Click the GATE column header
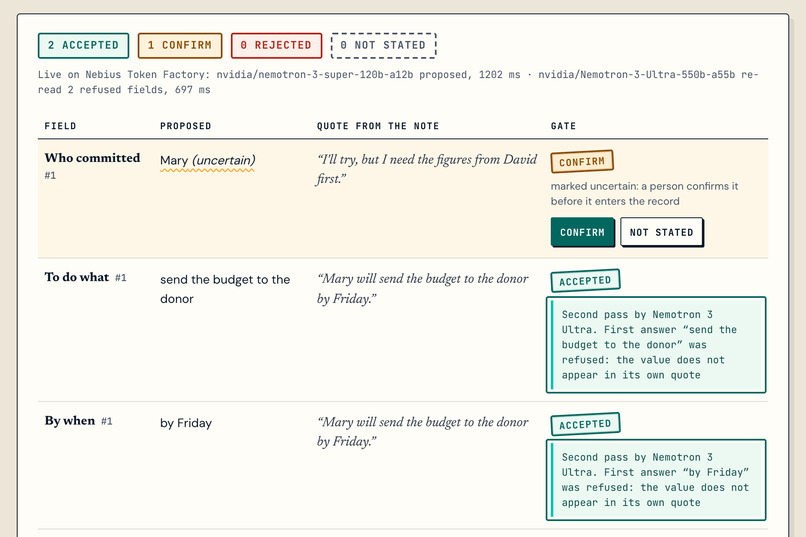 tap(563, 126)
